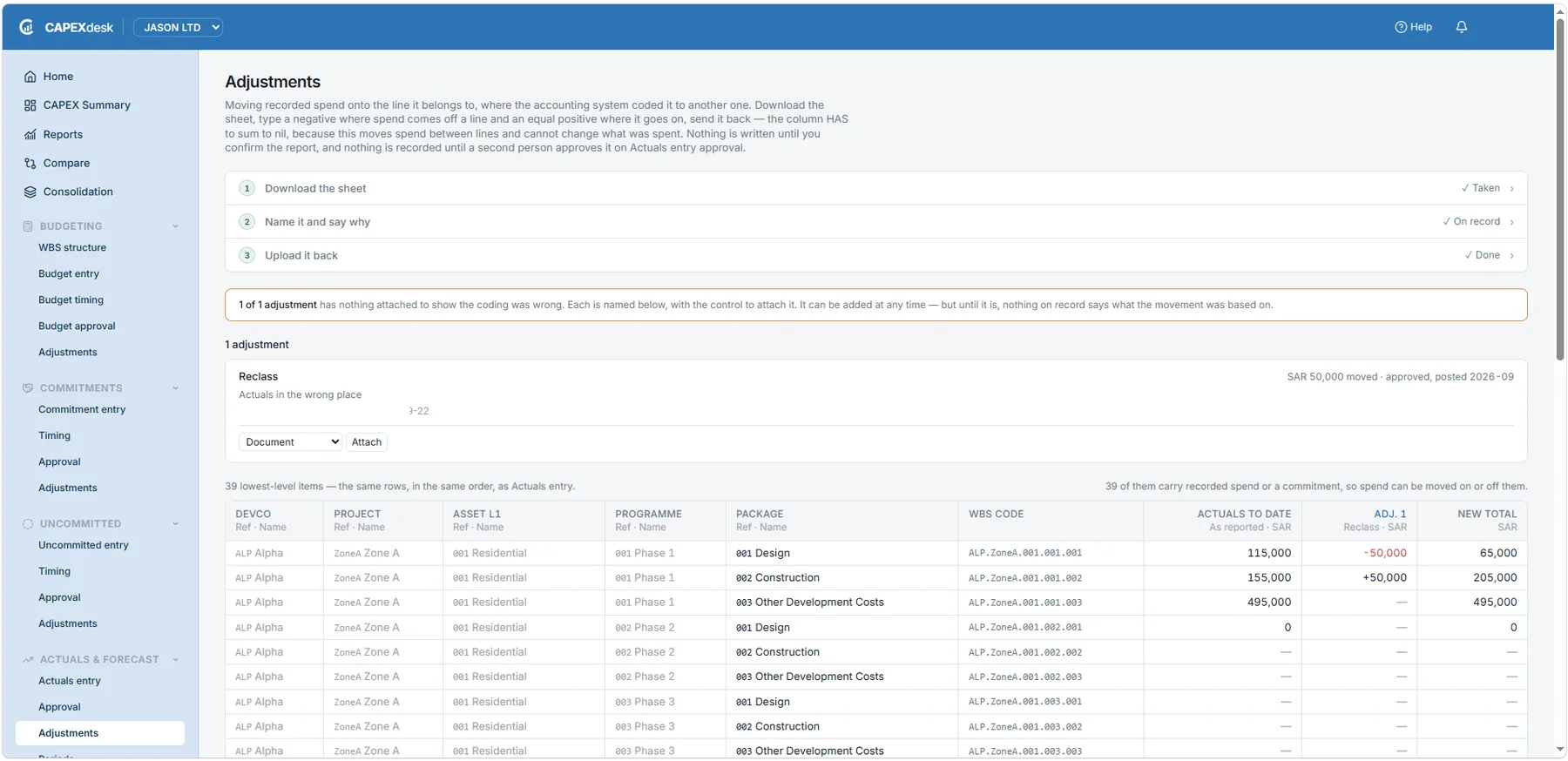Viewport: 1568px width, 761px height.
Task: Click the 495,000 actuals to date value
Action: (x=1269, y=603)
